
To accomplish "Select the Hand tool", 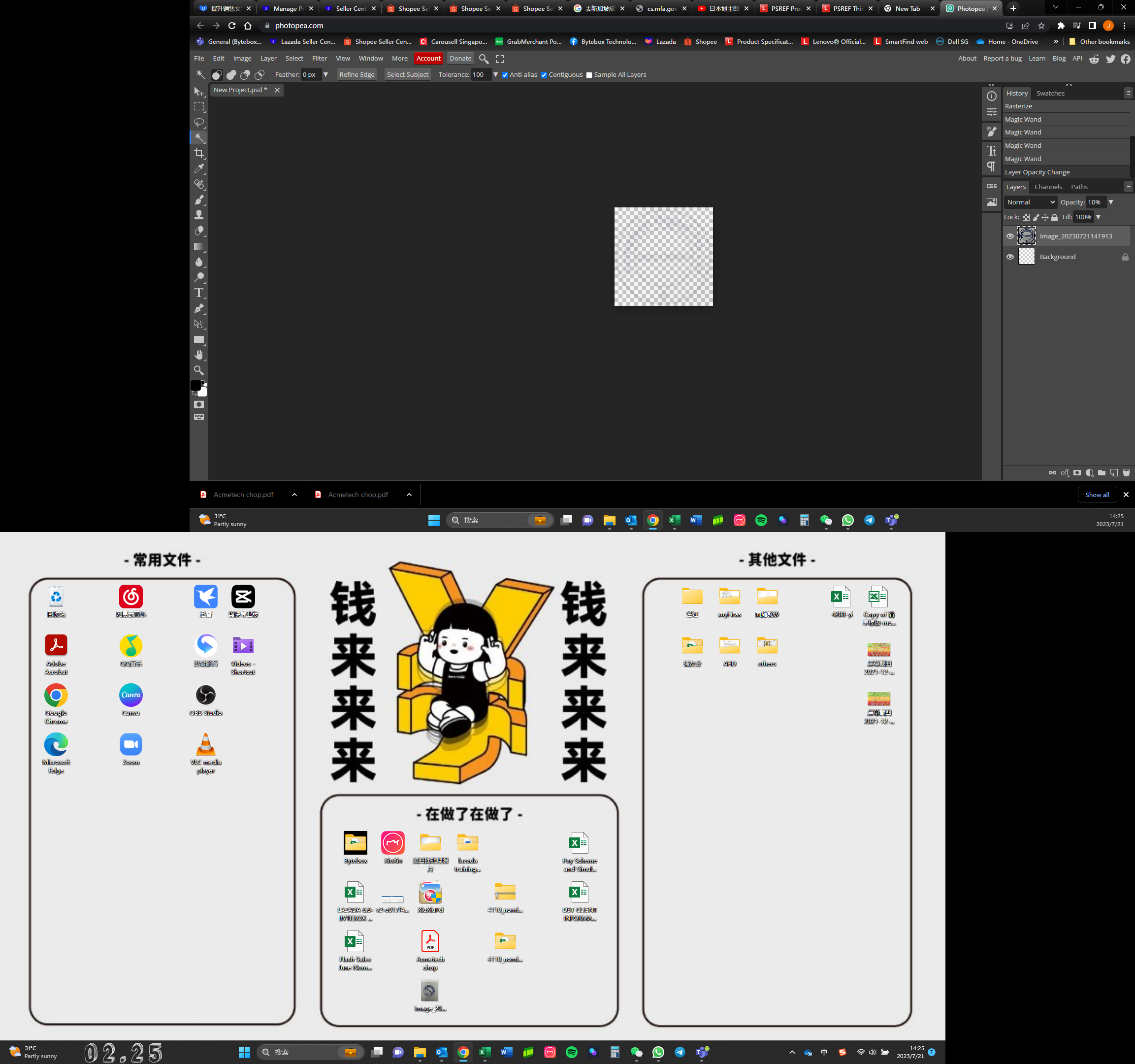I will (x=198, y=355).
